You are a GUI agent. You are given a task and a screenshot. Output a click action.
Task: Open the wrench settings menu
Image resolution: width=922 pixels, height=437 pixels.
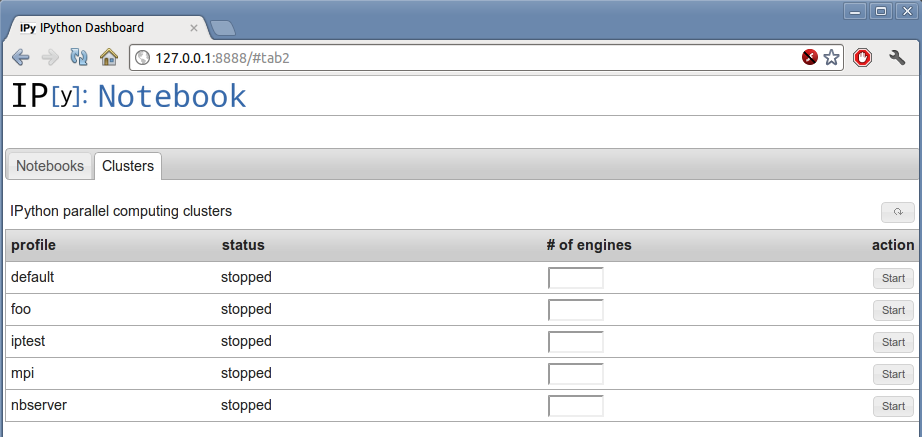[x=897, y=57]
